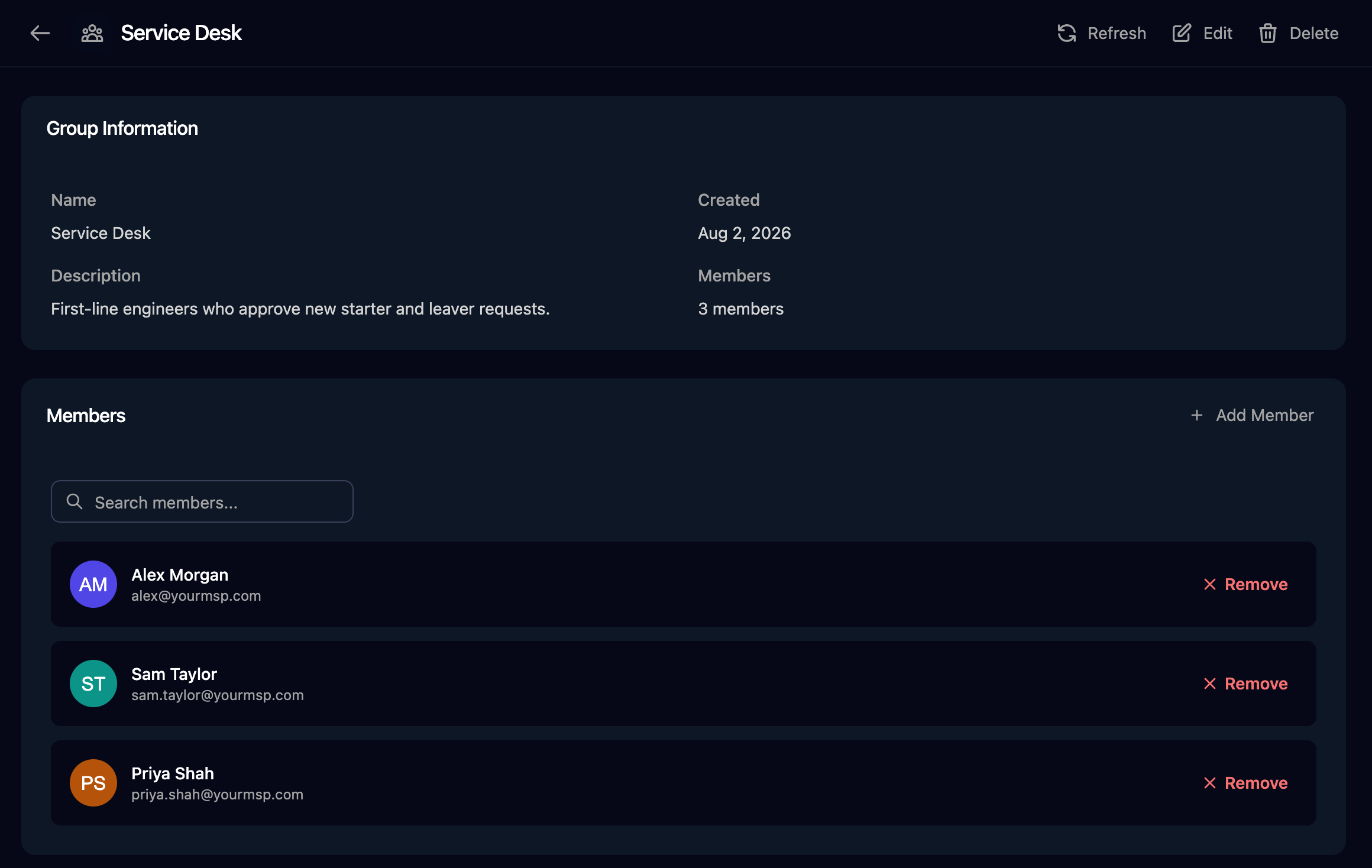Image resolution: width=1372 pixels, height=868 pixels.
Task: Remove Priya Shah from the group
Action: [1245, 783]
